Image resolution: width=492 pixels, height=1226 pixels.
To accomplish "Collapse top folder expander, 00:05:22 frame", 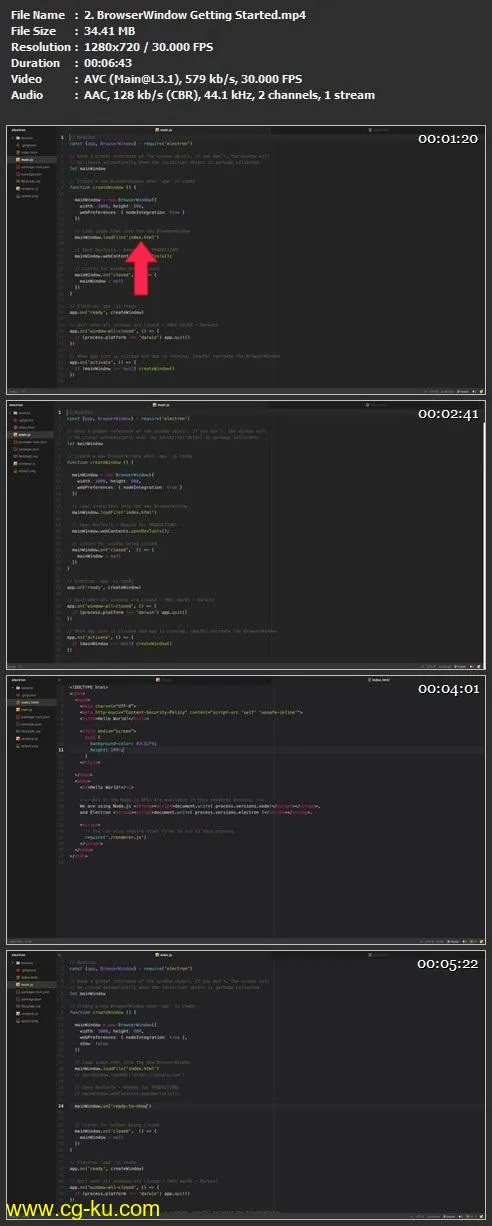I will click(14, 965).
